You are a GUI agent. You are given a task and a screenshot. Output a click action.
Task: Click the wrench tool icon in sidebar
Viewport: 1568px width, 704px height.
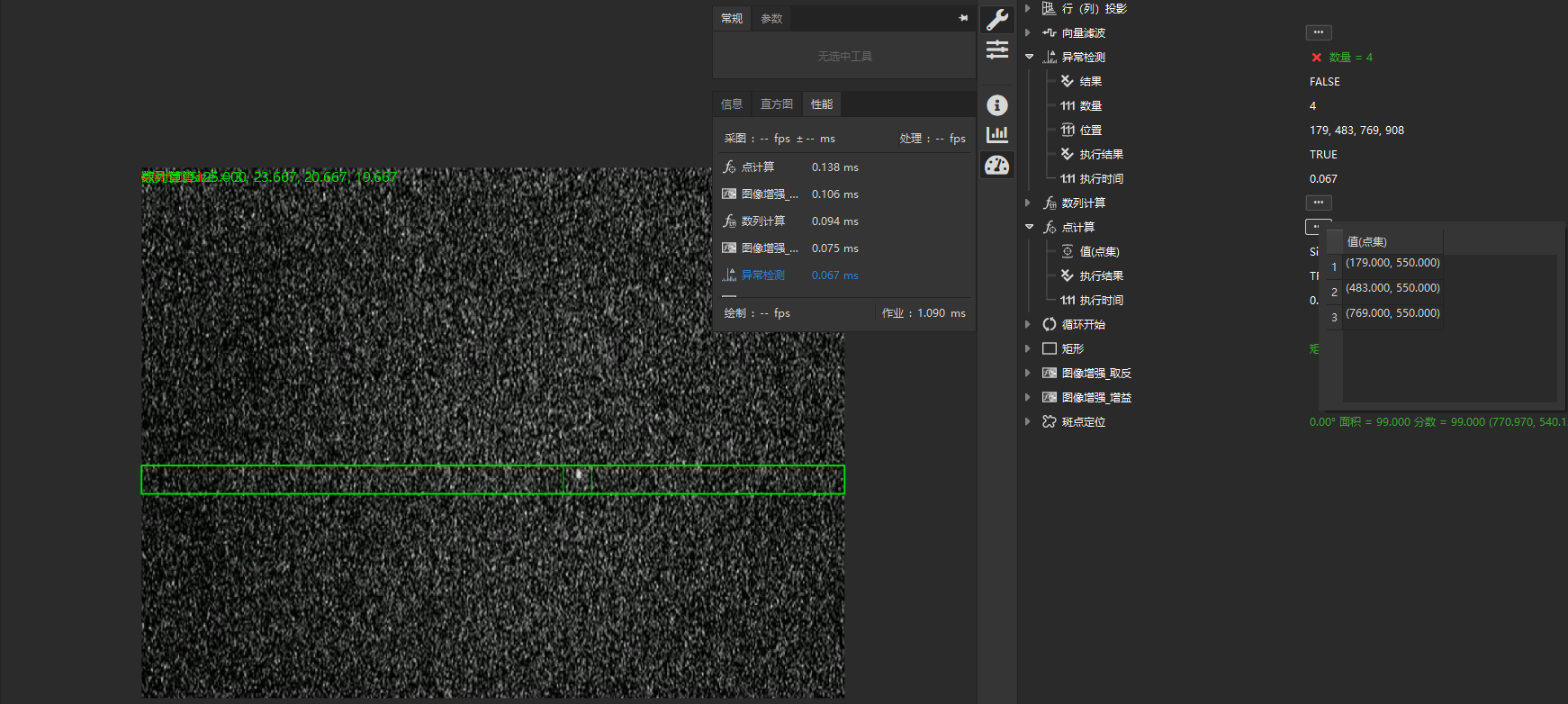996,19
